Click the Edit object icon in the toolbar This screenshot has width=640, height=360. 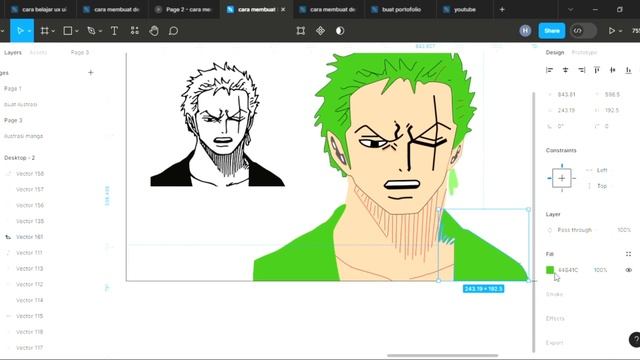tap(301, 31)
